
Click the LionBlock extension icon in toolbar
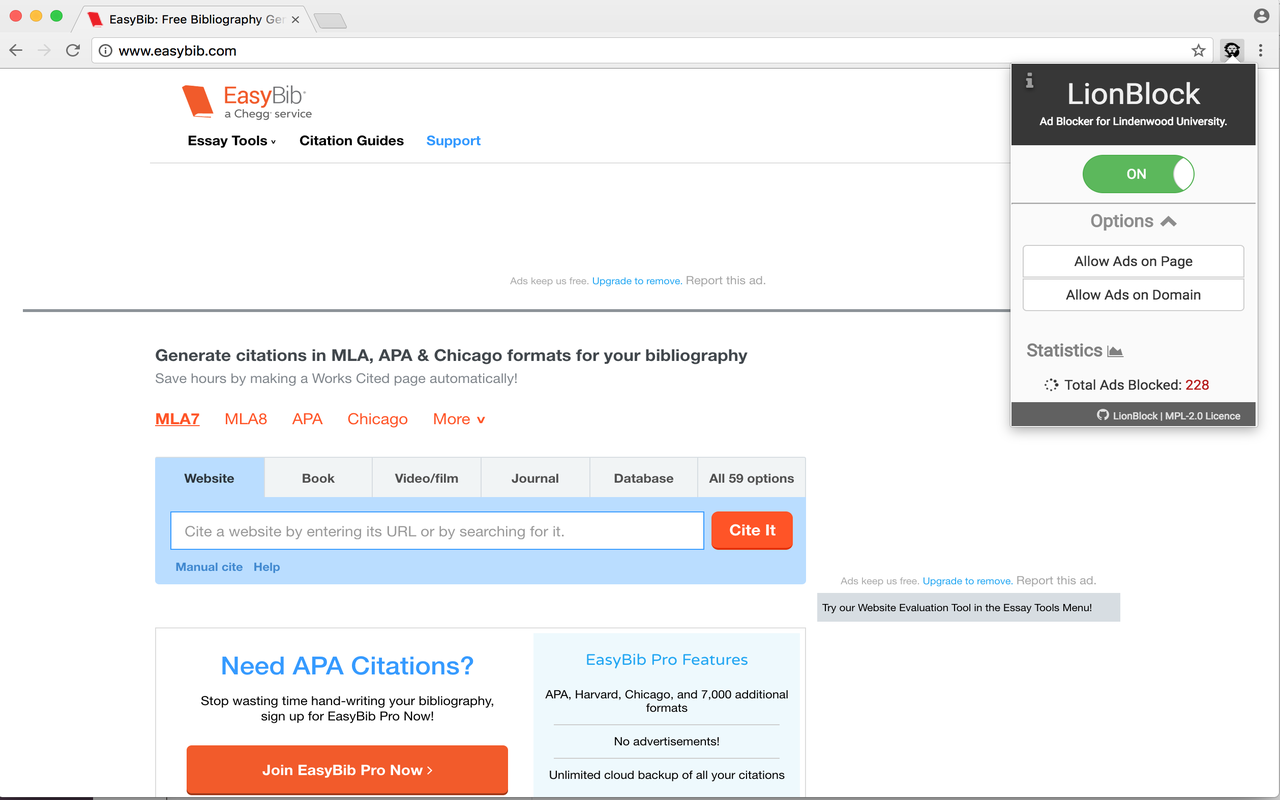point(1232,50)
